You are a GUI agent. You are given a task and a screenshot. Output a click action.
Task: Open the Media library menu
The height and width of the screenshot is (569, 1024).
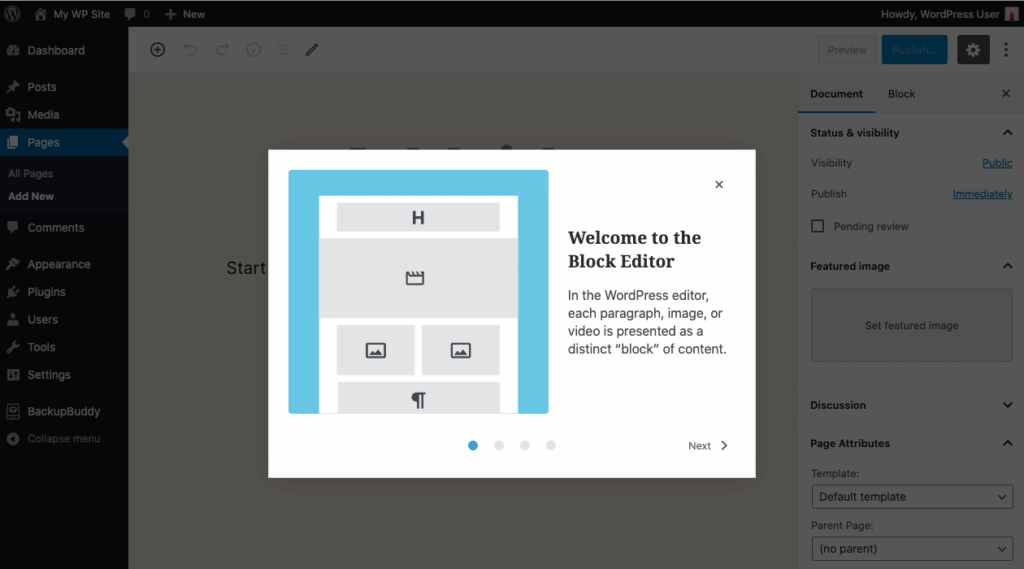[x=43, y=114]
